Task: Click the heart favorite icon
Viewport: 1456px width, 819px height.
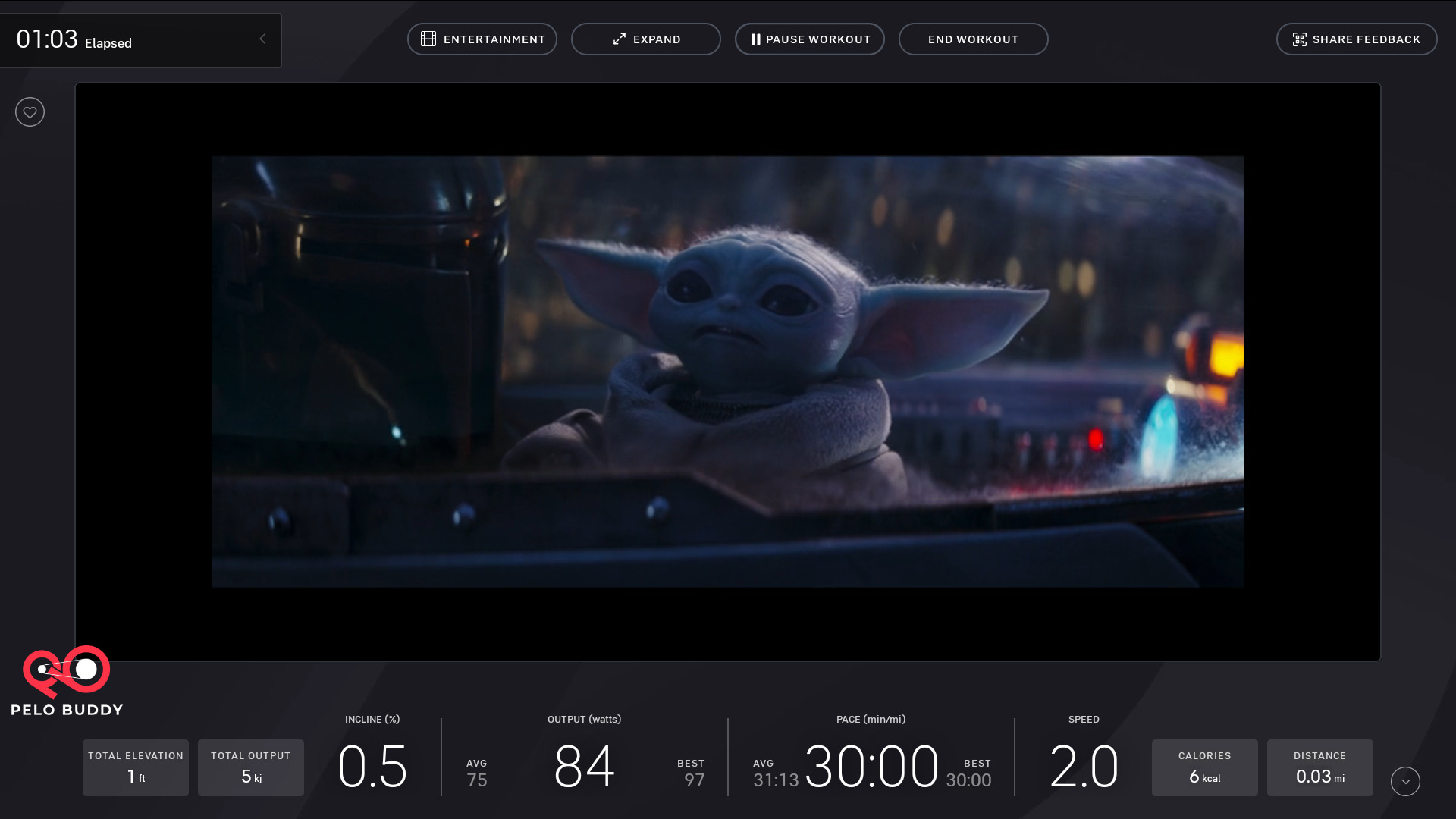Action: (30, 112)
